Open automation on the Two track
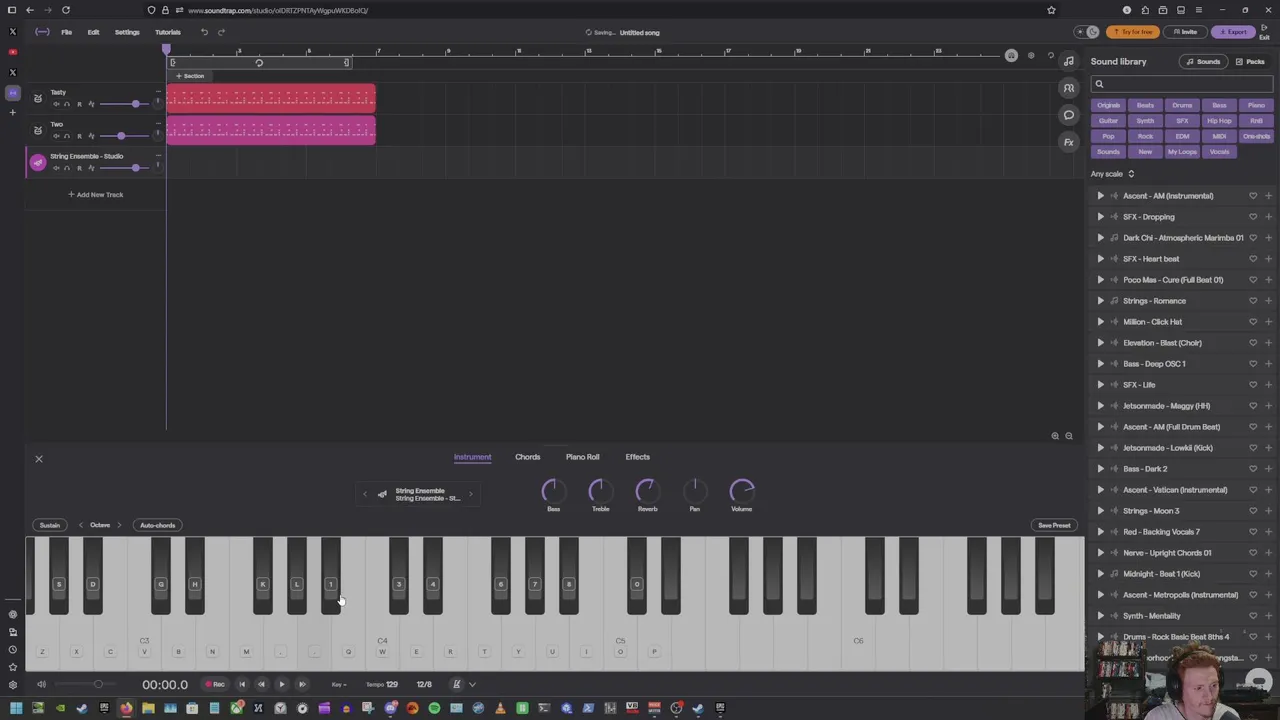The image size is (1280, 720). (91, 136)
